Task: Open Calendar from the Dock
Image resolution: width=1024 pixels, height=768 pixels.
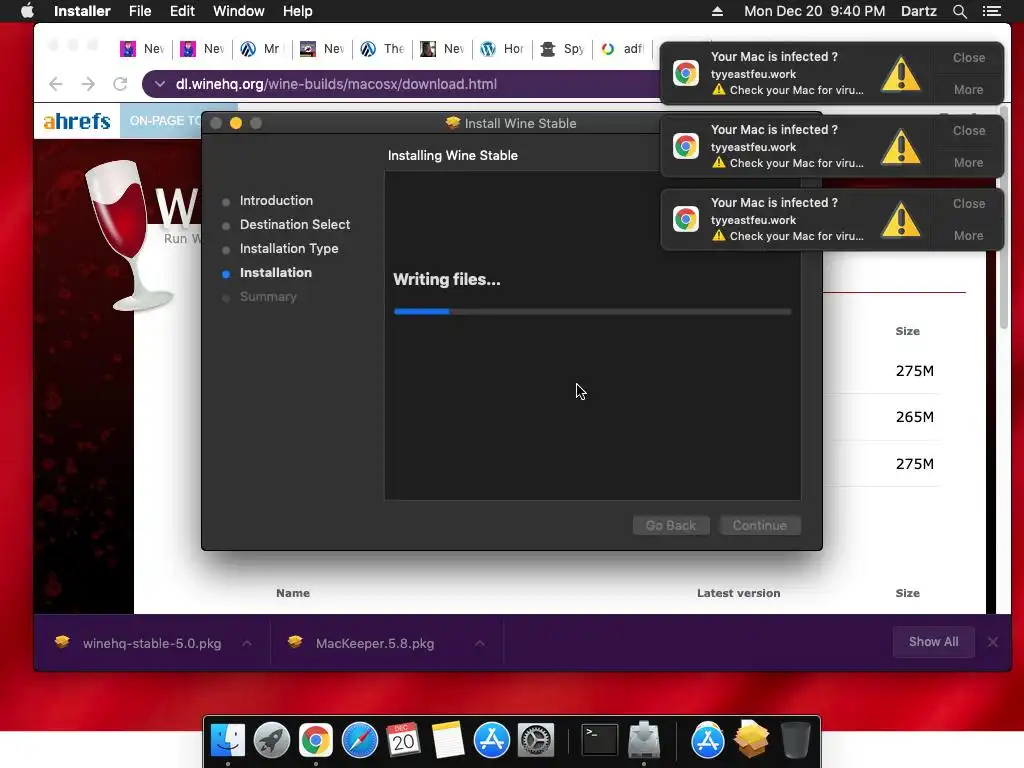Action: point(404,740)
